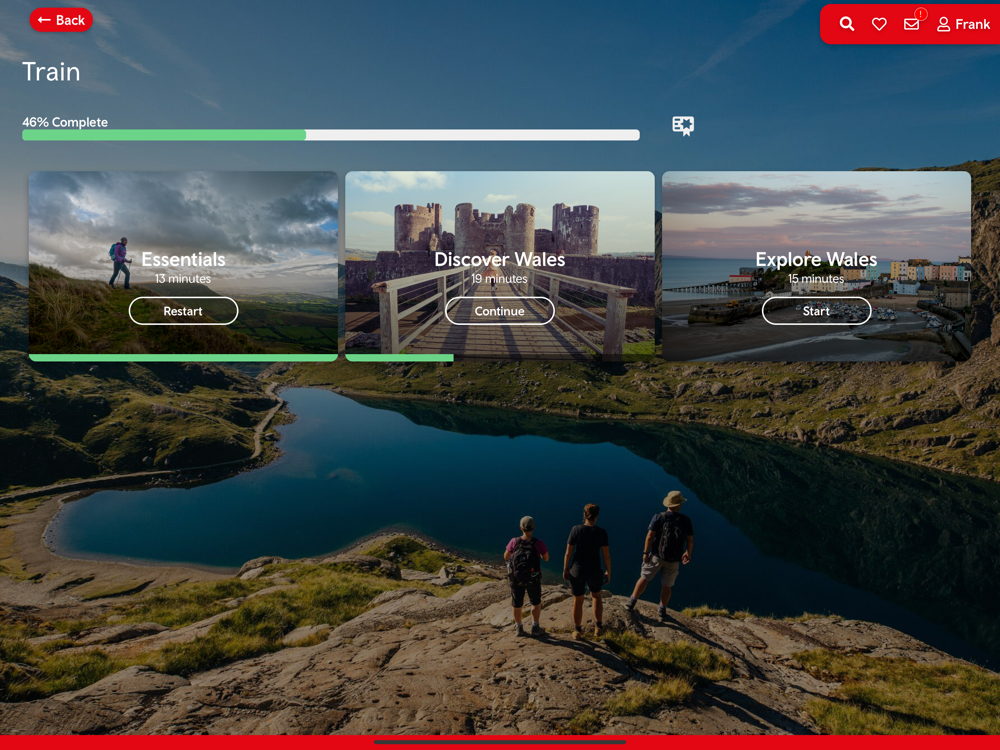Continue the Discover Wales module
Viewport: 1000px width, 750px height.
499,311
